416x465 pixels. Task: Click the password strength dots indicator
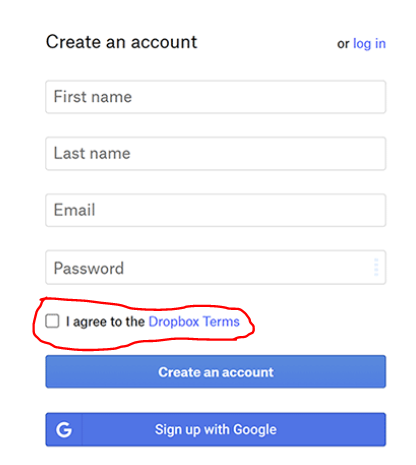pos(376,267)
